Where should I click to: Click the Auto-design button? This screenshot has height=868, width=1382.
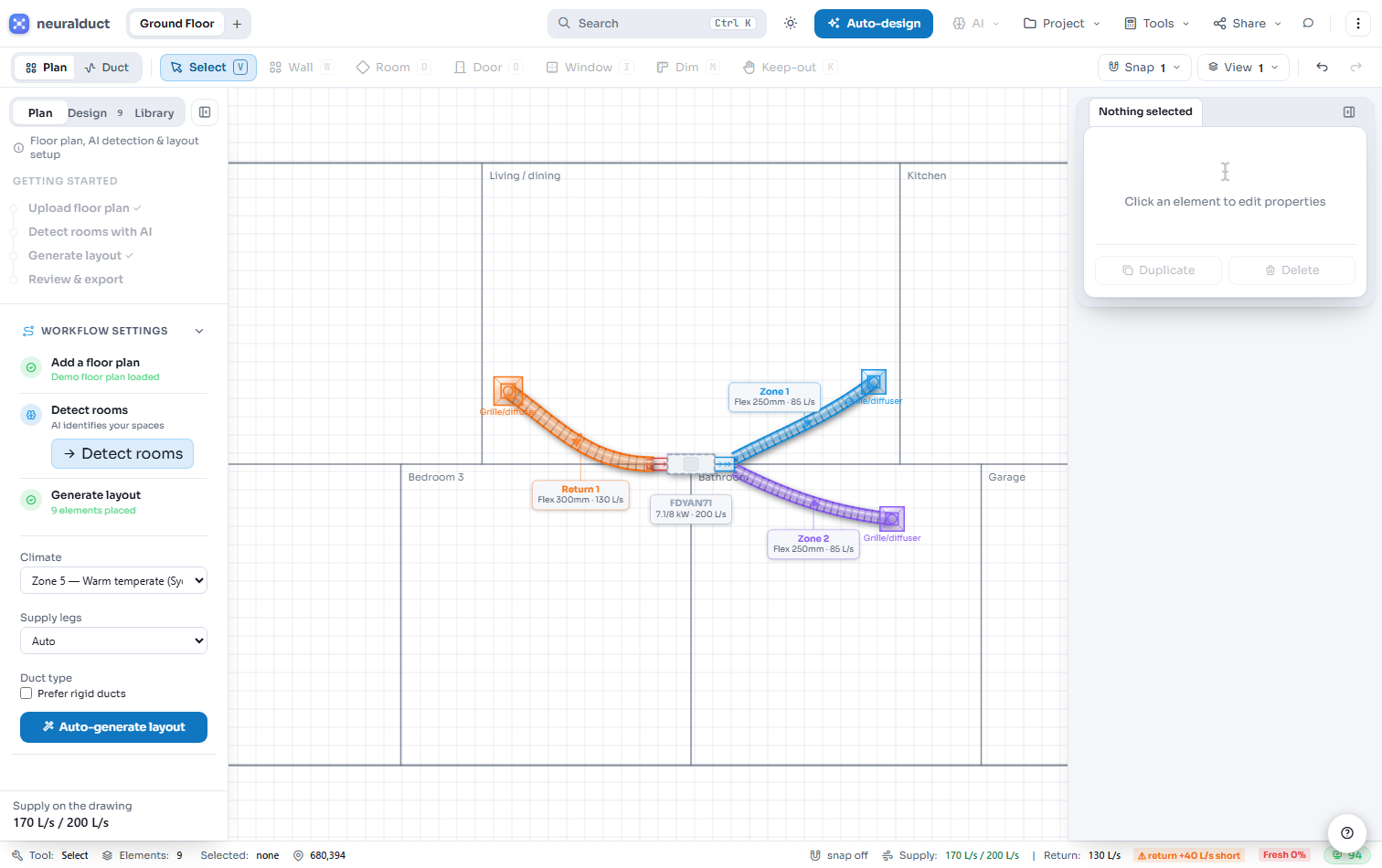coord(874,24)
